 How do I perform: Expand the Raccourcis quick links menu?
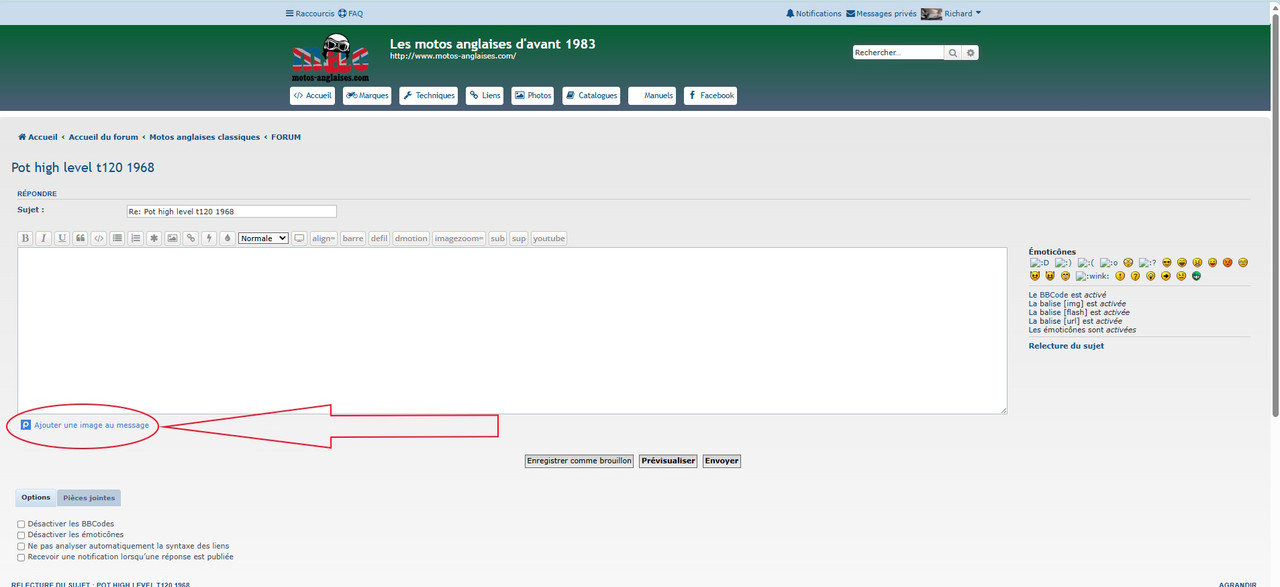(x=309, y=14)
